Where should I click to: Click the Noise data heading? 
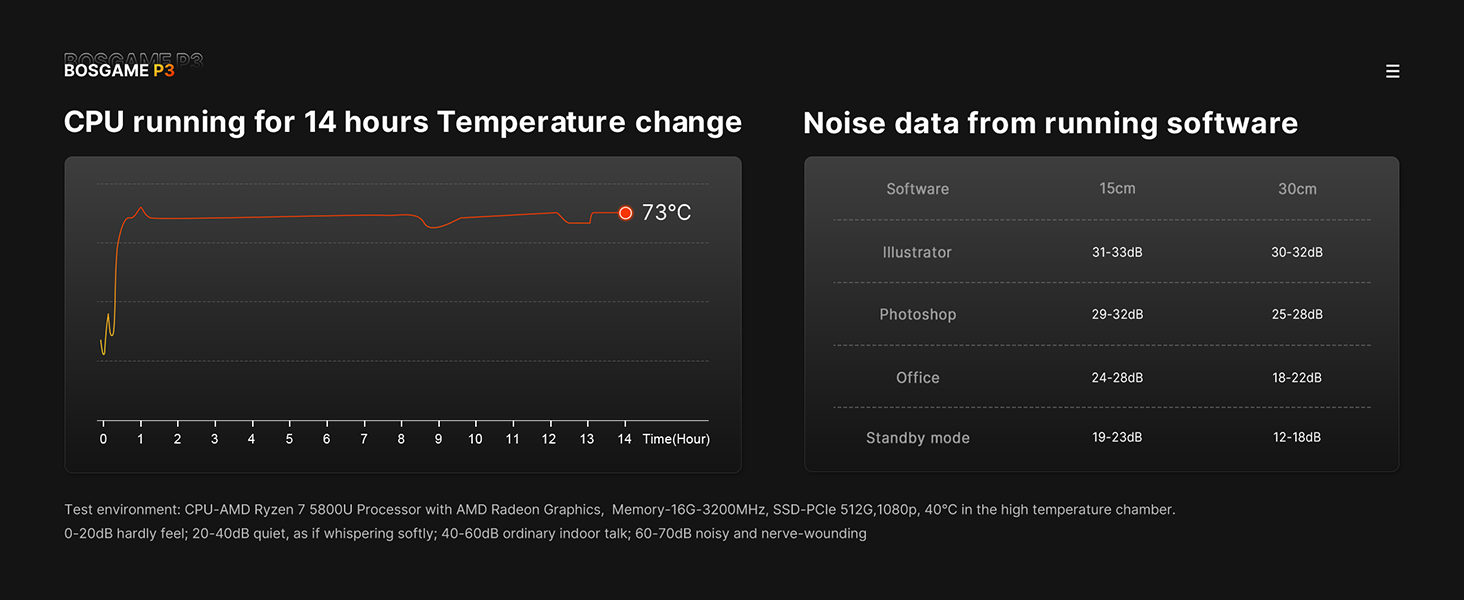tap(1050, 123)
